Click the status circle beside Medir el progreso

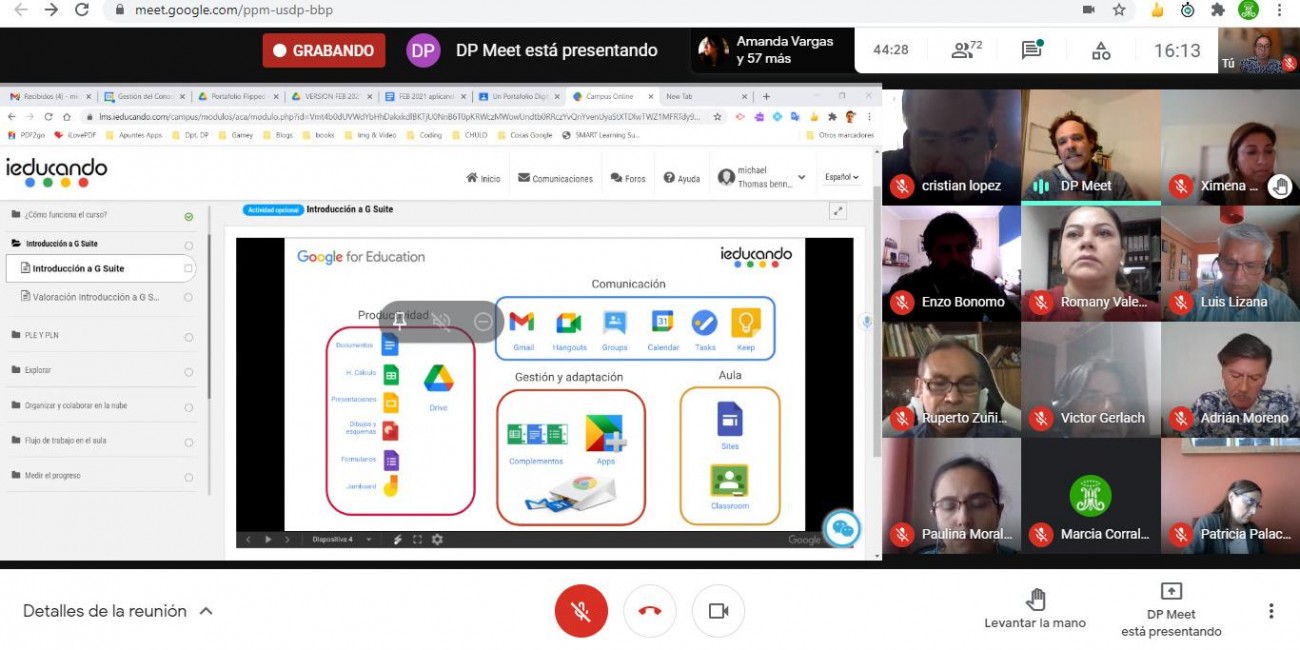coord(189,477)
